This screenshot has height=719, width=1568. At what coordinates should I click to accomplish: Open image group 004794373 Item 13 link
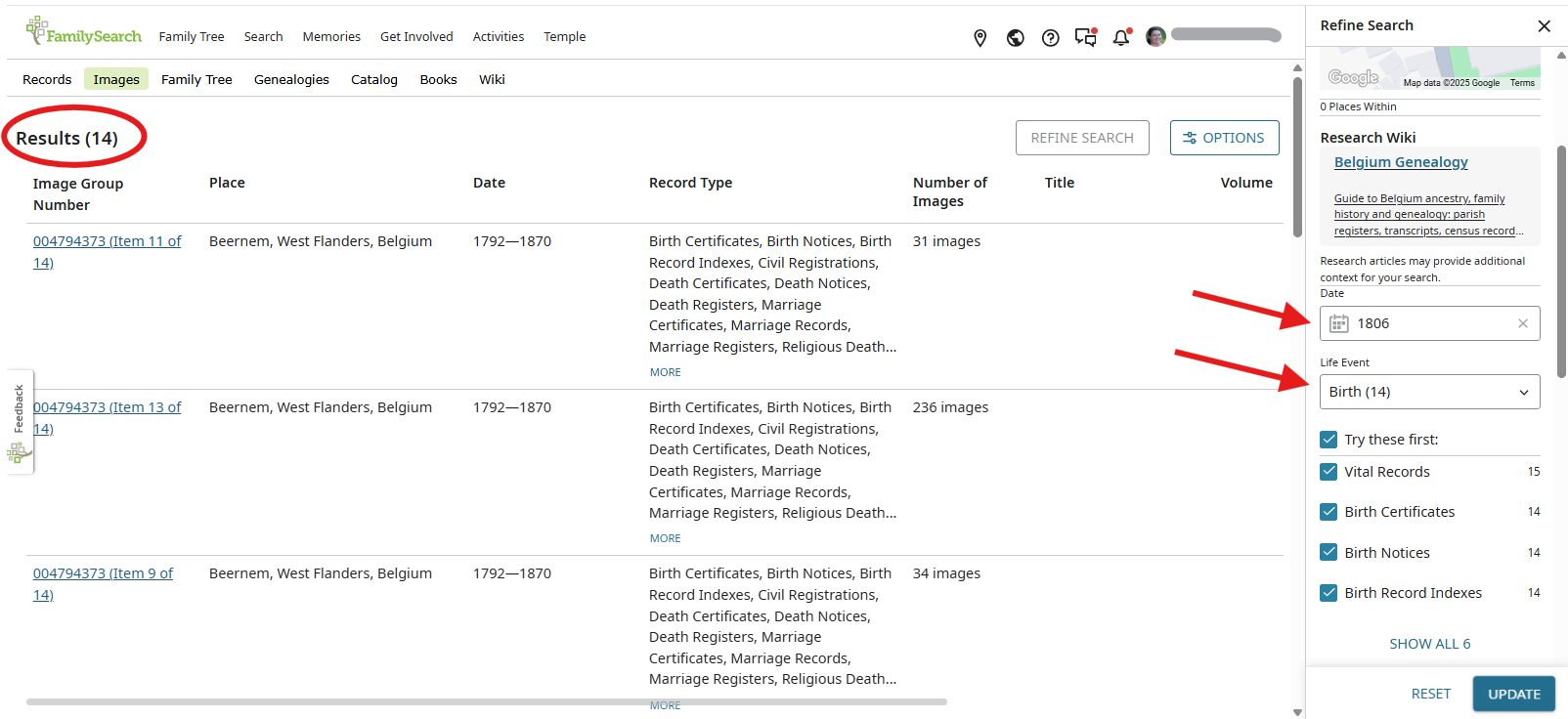(x=107, y=407)
